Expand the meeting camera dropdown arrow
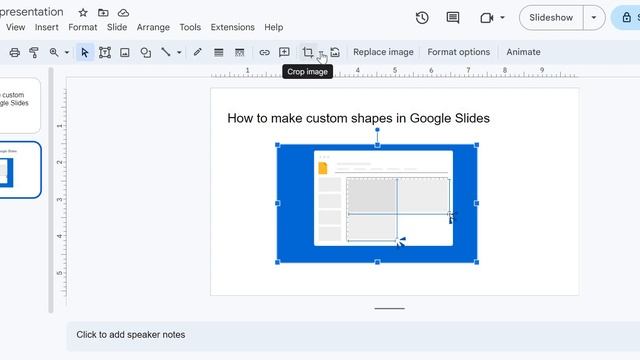The height and width of the screenshot is (360, 640). pyautogui.click(x=502, y=18)
